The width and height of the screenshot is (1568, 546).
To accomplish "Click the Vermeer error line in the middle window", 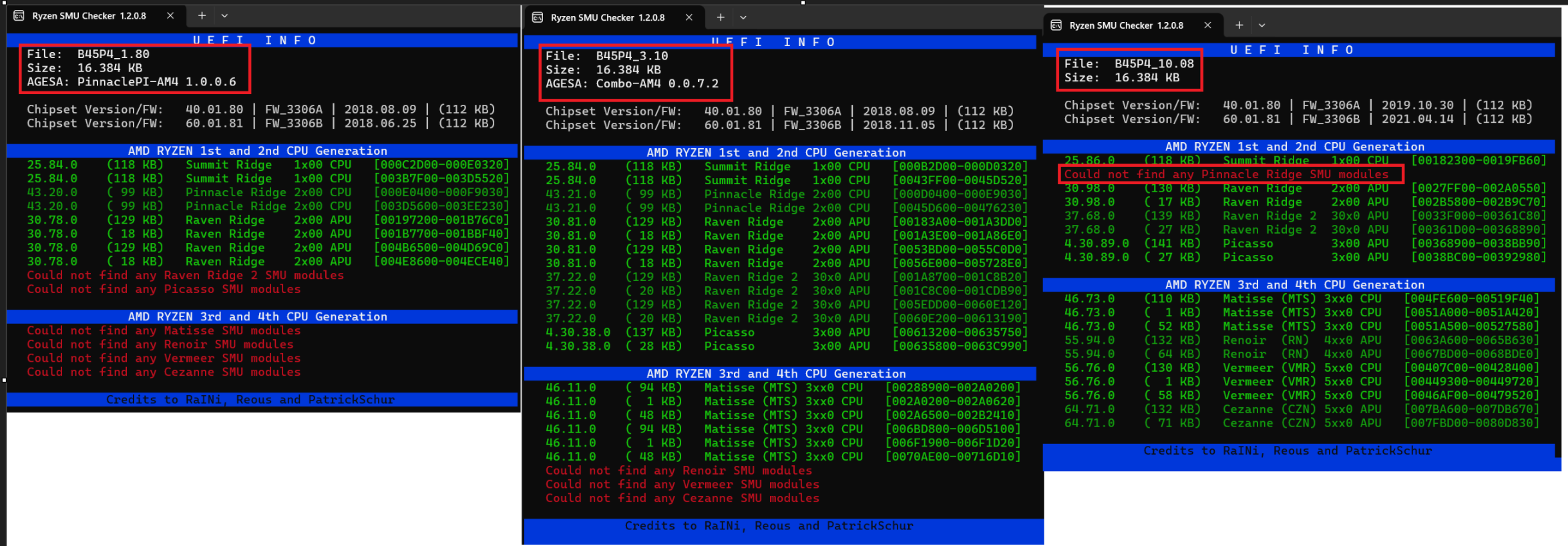I will point(682,485).
